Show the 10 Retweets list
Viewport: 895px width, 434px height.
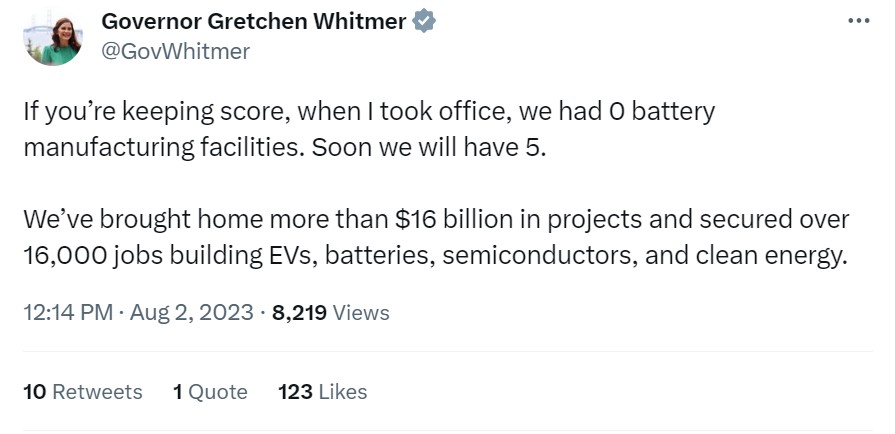[83, 392]
